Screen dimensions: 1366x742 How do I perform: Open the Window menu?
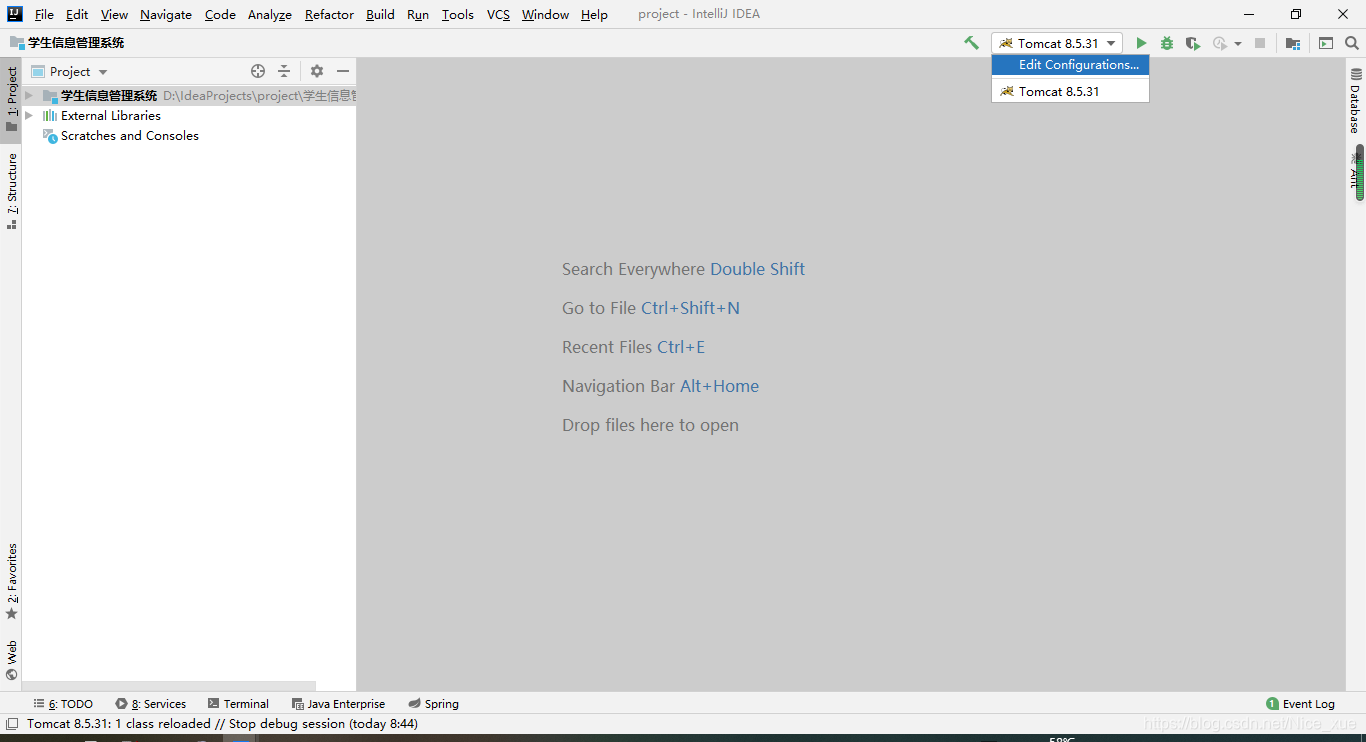coord(545,14)
